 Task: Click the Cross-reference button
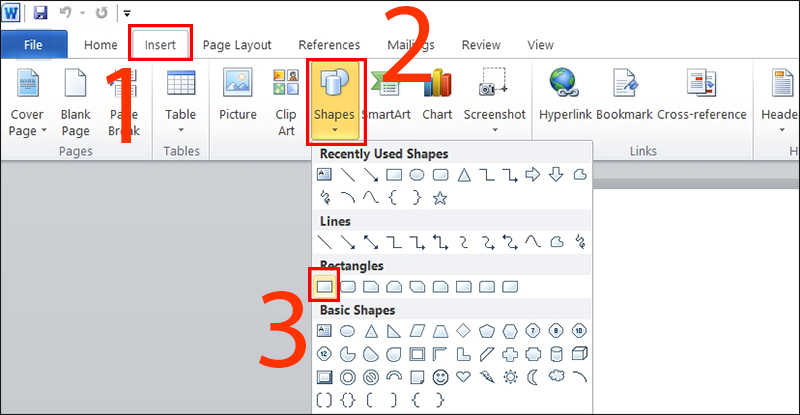click(x=702, y=96)
